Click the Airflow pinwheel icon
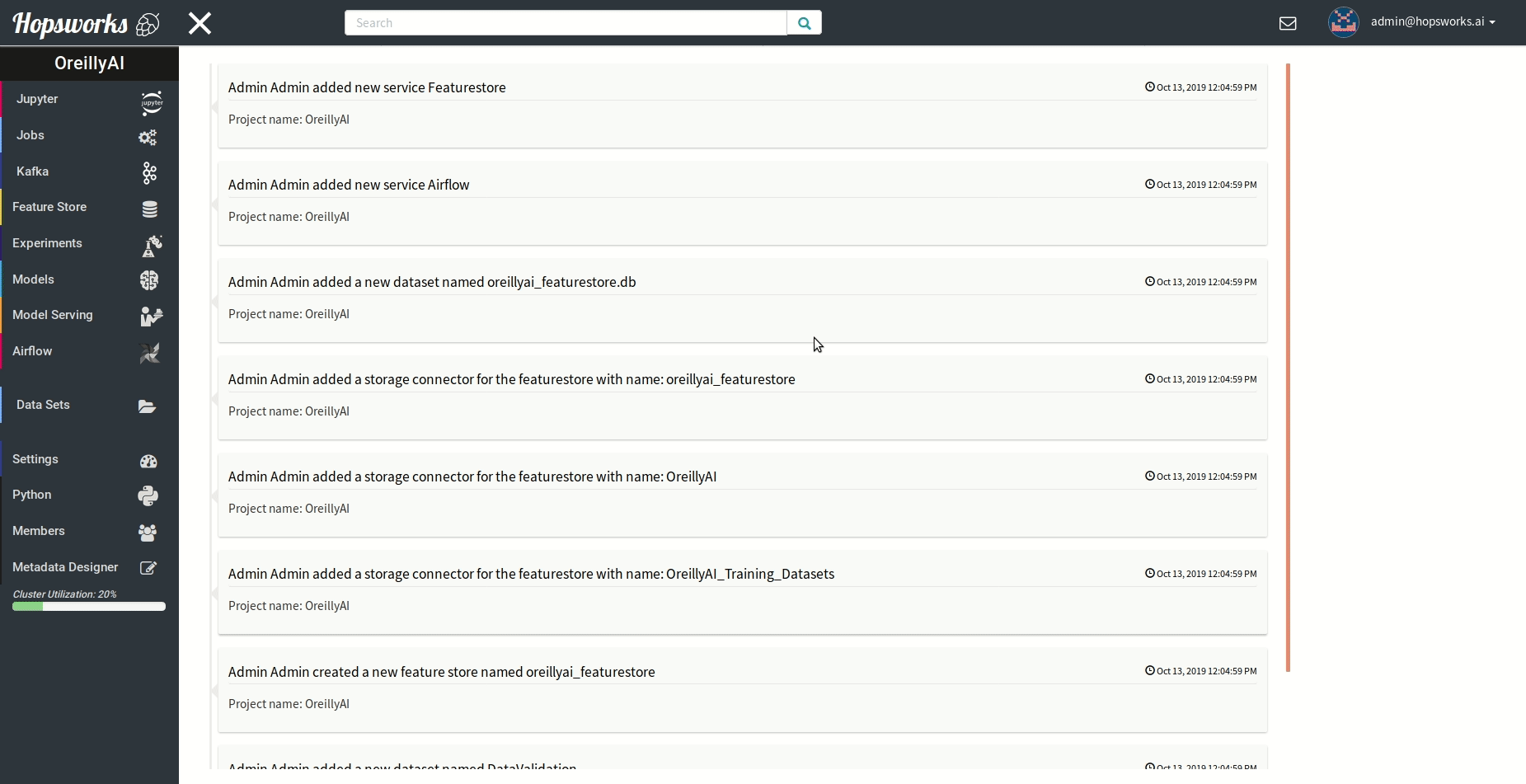1526x784 pixels. 149,353
